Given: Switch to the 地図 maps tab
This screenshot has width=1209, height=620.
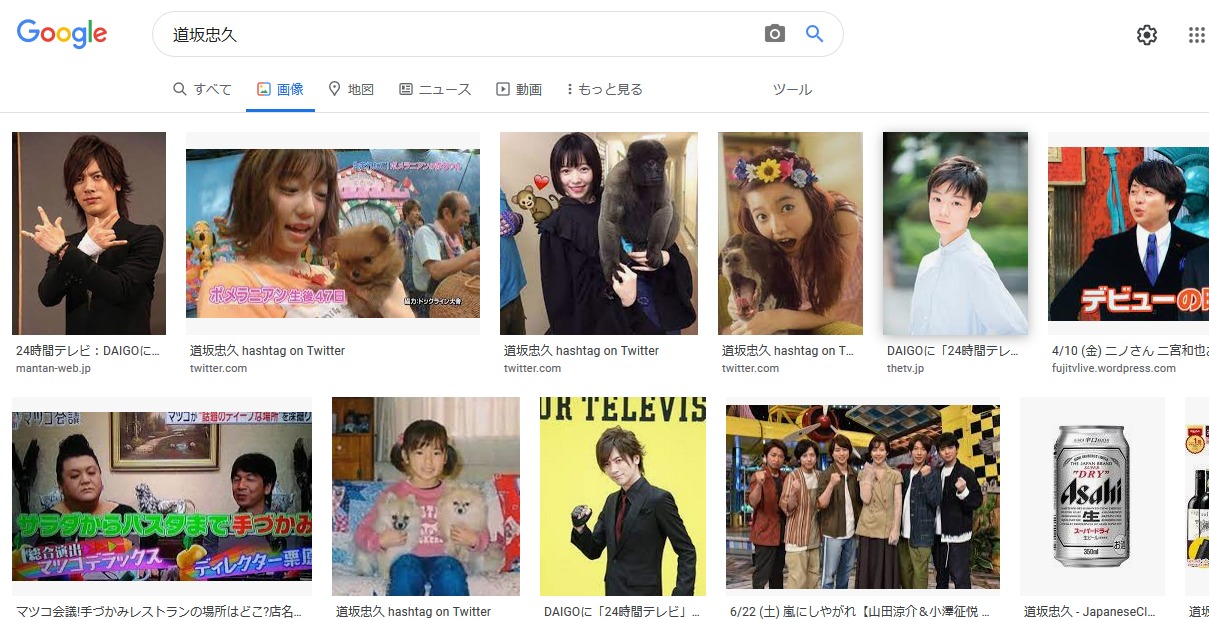Looking at the screenshot, I should 351,89.
